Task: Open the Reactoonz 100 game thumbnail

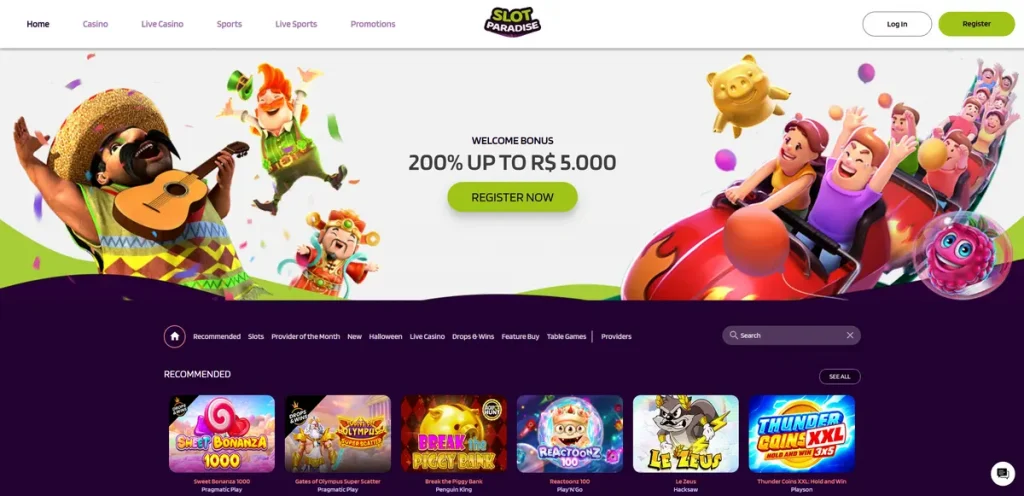Action: point(569,434)
